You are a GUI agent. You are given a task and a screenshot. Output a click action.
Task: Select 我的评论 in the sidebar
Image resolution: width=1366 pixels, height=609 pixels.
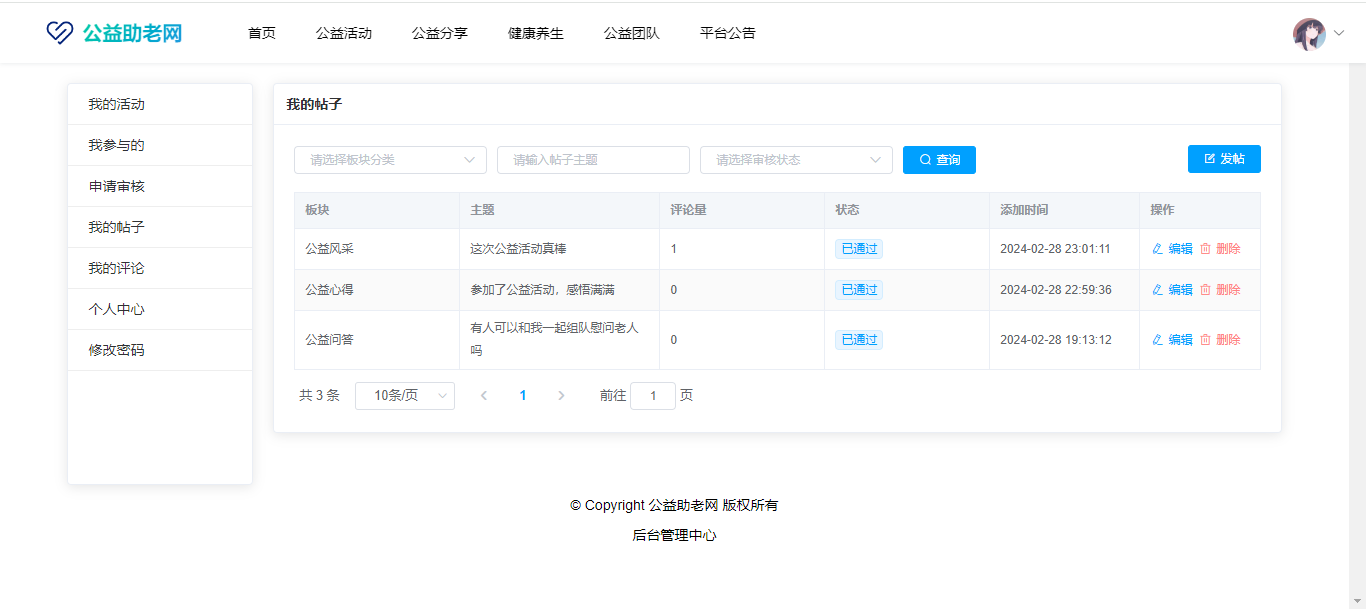tap(116, 268)
